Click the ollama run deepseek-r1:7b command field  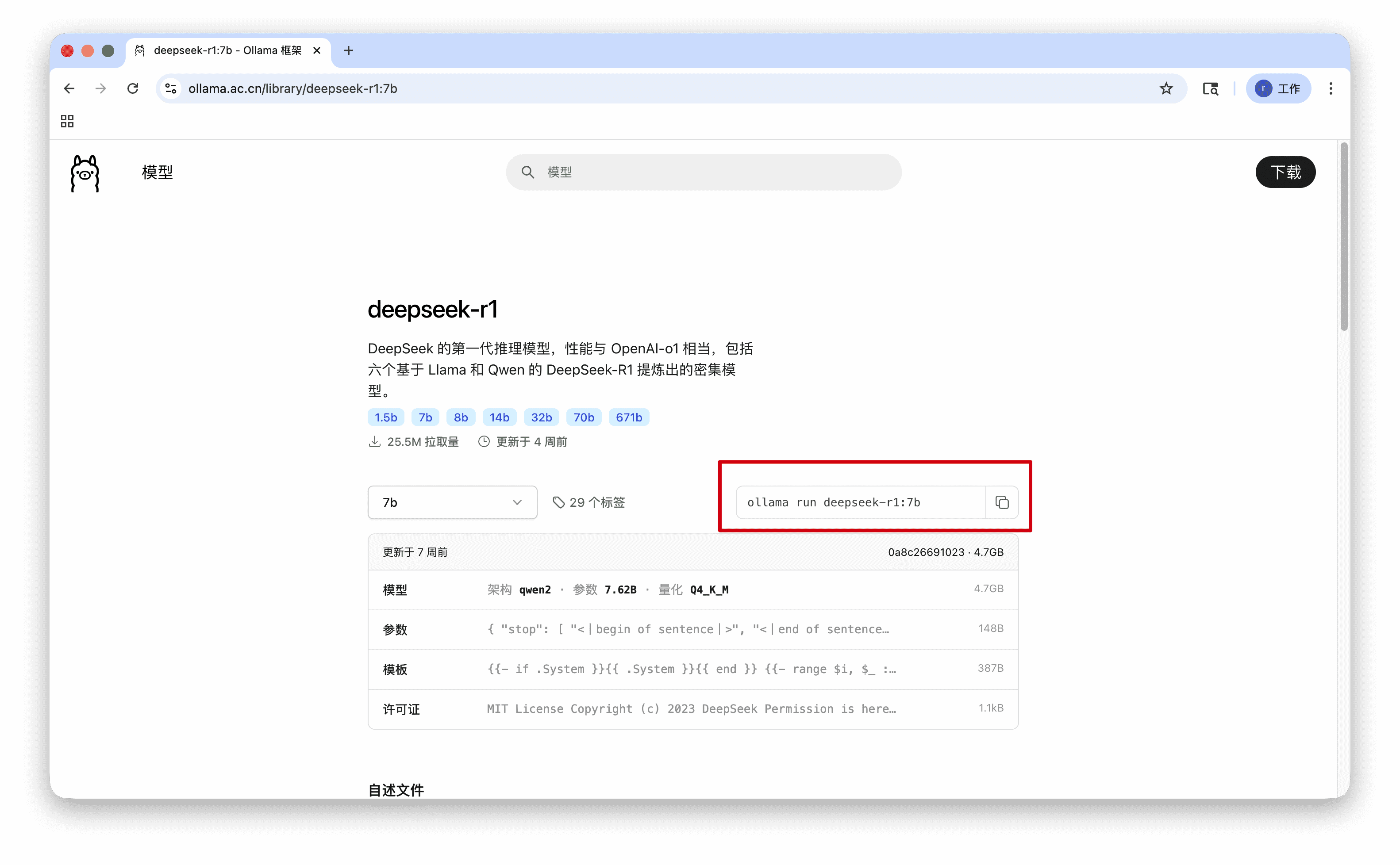pos(860,502)
